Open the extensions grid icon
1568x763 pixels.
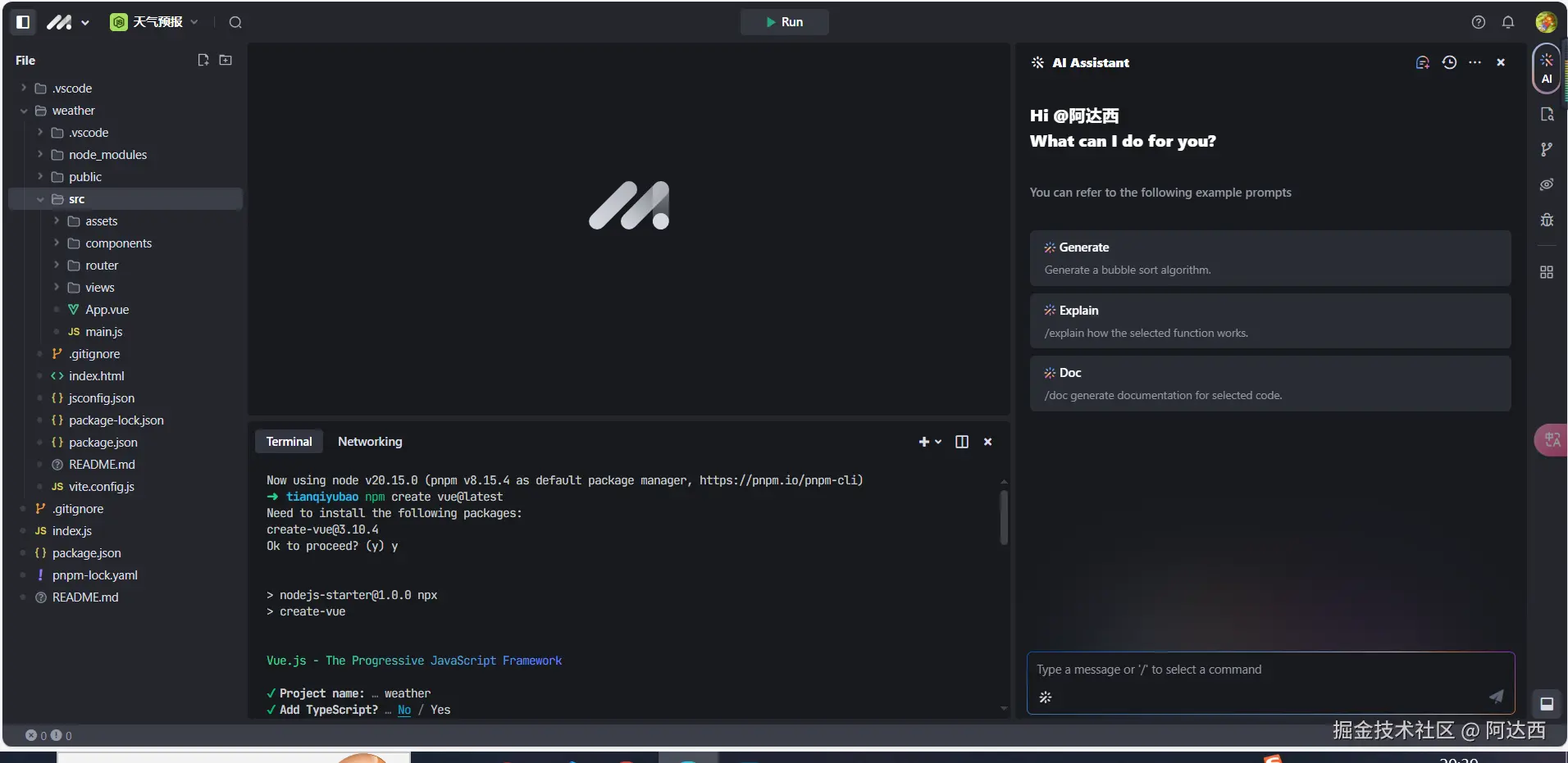(1547, 272)
